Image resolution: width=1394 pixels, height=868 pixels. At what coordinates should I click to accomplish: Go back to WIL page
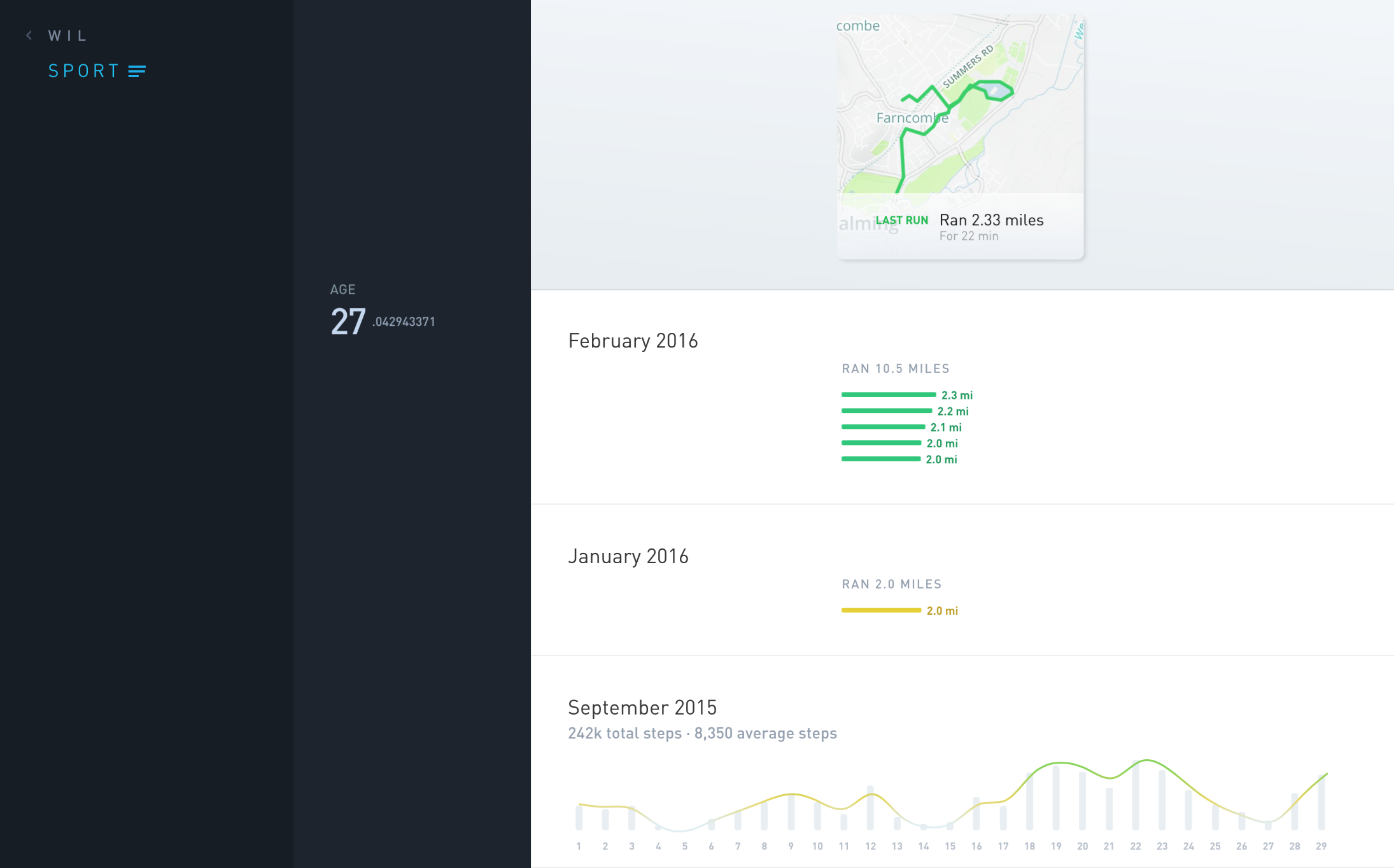tap(67, 36)
